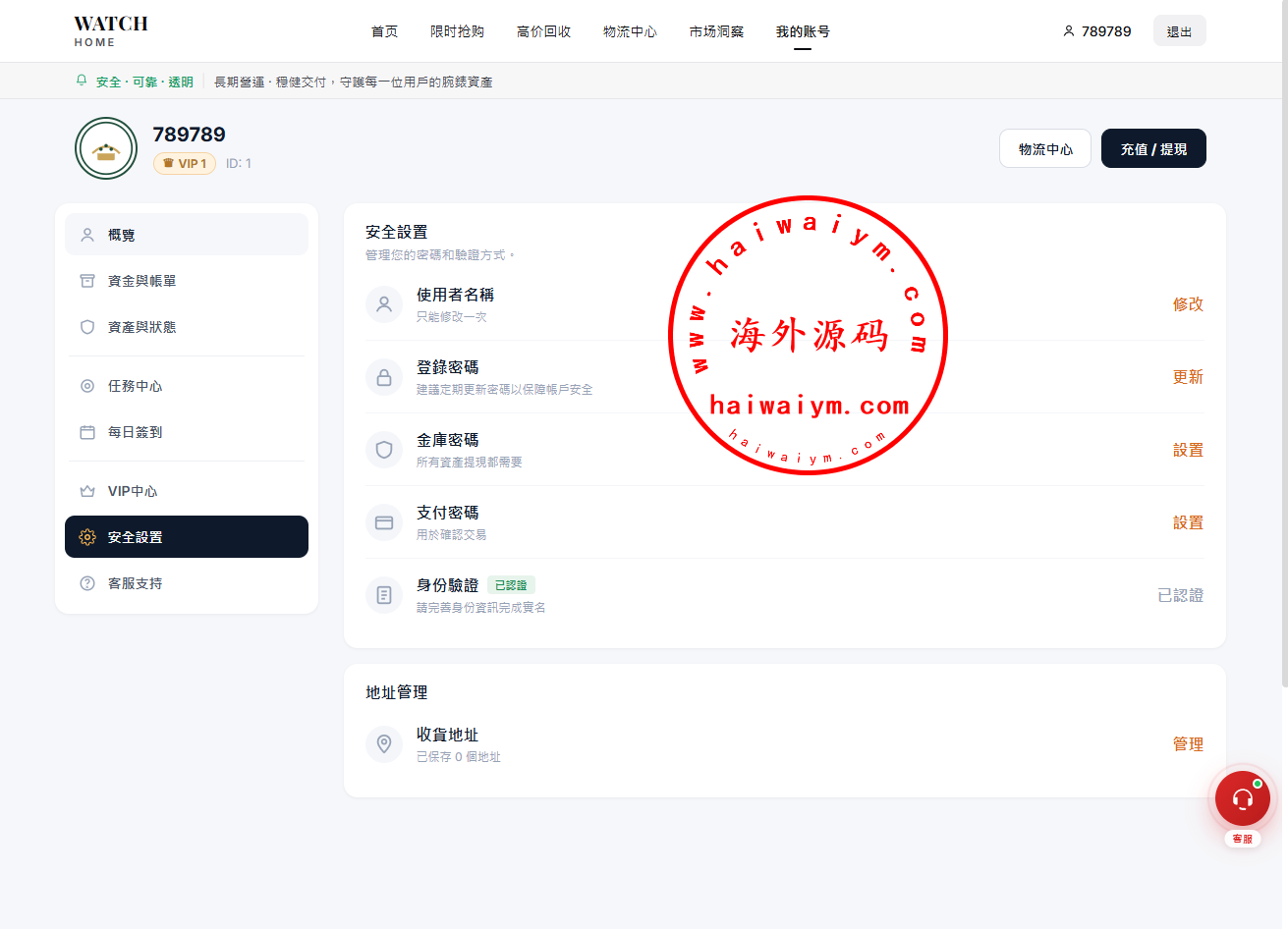Image resolution: width=1288 pixels, height=929 pixels.
Task: Click the 充值 / 提現 button
Action: point(1153,148)
